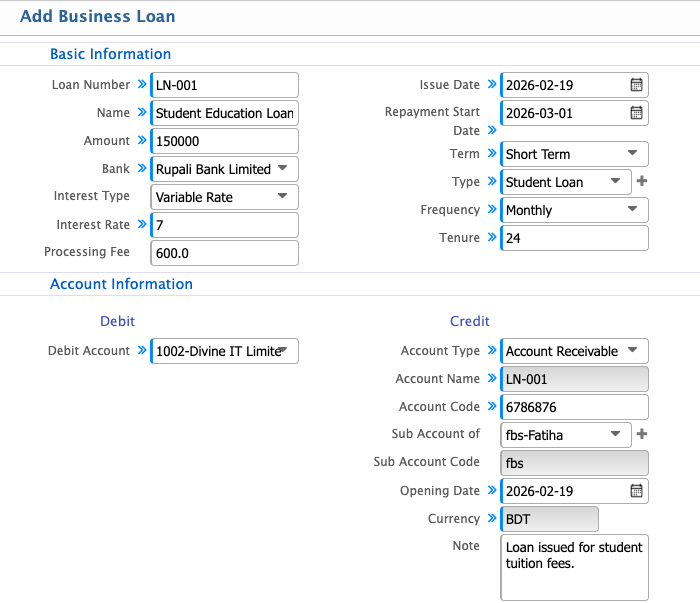
Task: Open the Issue Date calendar picker
Action: [636, 85]
